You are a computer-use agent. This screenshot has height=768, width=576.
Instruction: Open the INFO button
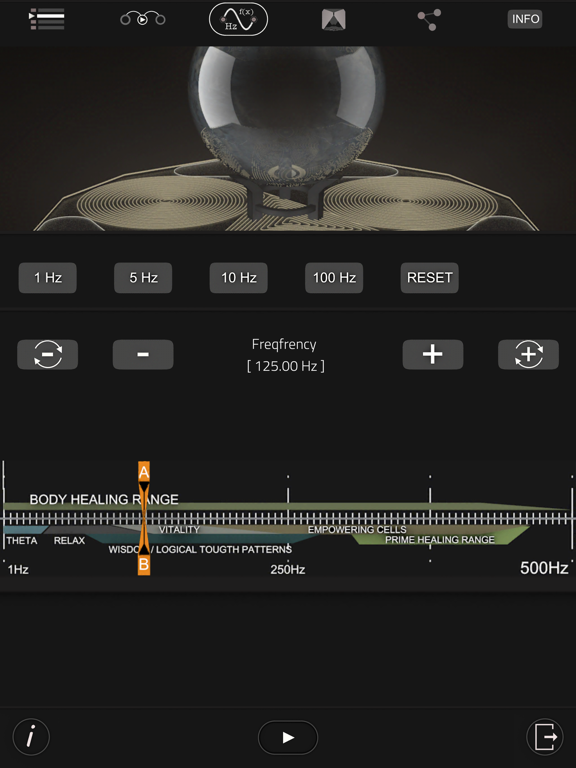(x=525, y=19)
